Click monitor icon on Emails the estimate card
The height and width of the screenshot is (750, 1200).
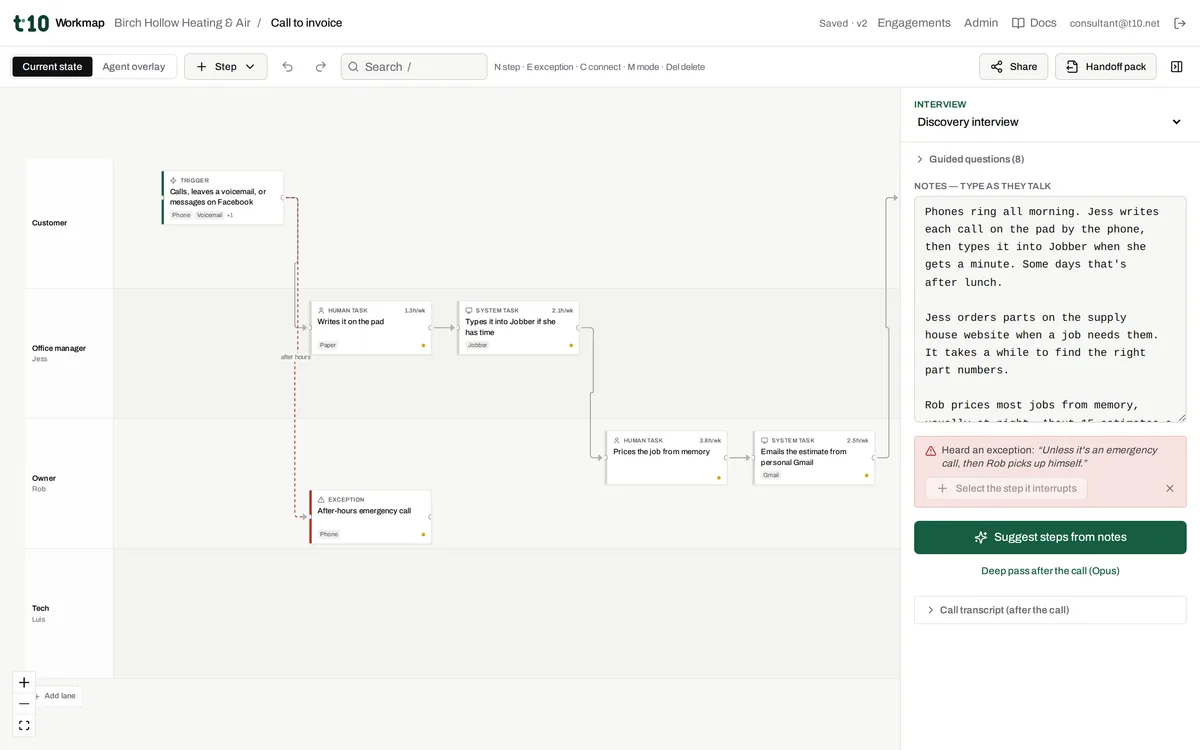765,441
